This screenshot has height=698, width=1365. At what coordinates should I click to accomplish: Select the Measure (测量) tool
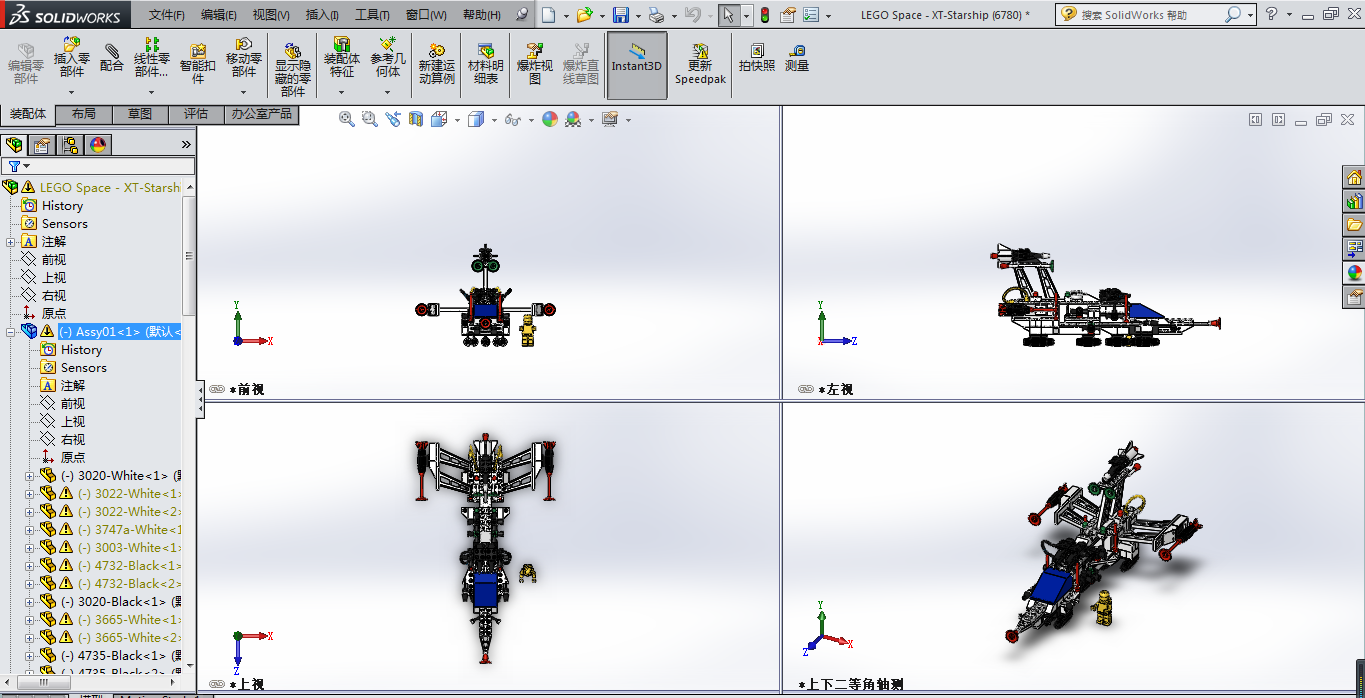pyautogui.click(x=797, y=58)
